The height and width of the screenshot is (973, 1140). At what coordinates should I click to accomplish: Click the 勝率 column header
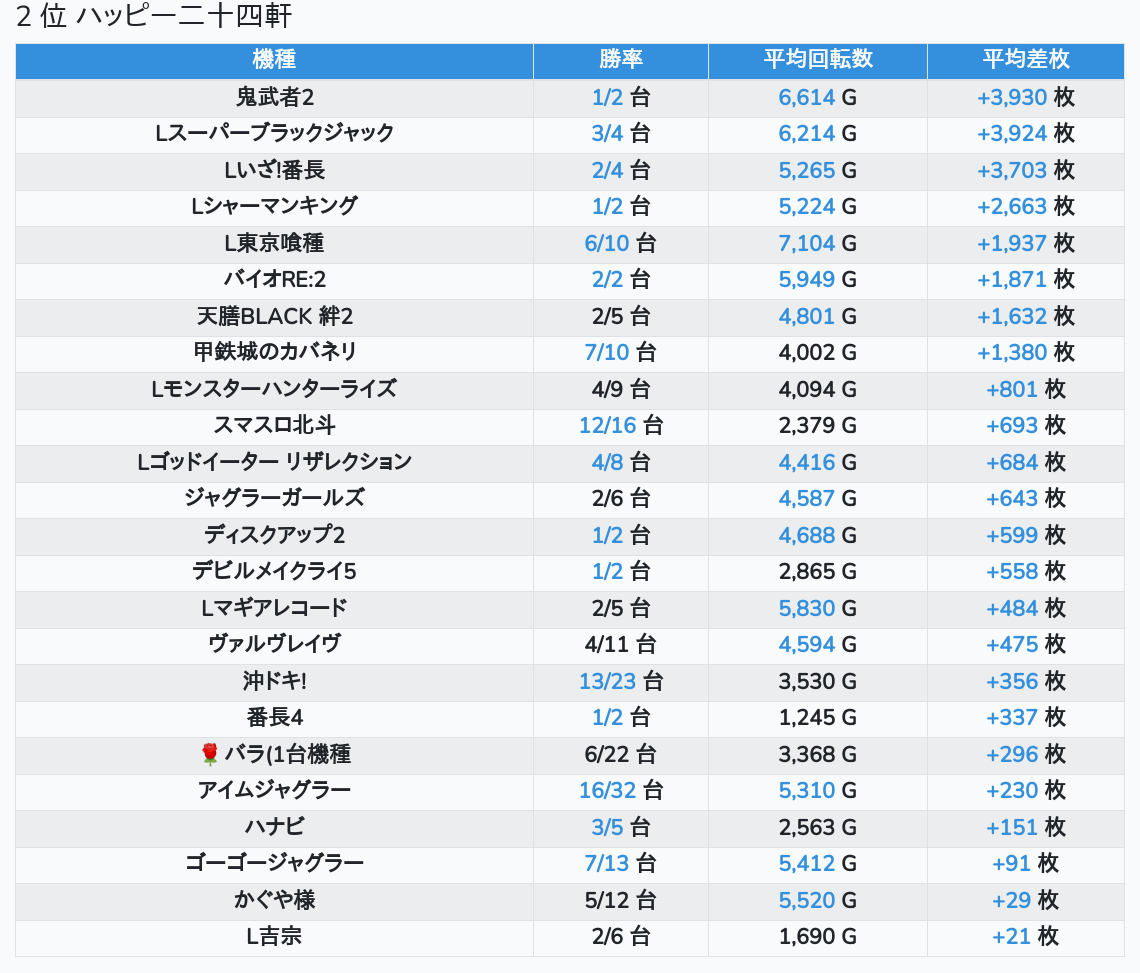click(620, 60)
